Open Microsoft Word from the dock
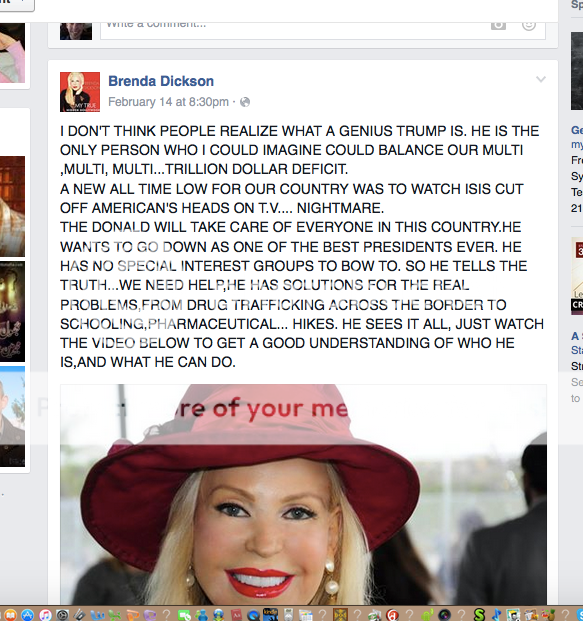583x621 pixels. (x=97, y=615)
